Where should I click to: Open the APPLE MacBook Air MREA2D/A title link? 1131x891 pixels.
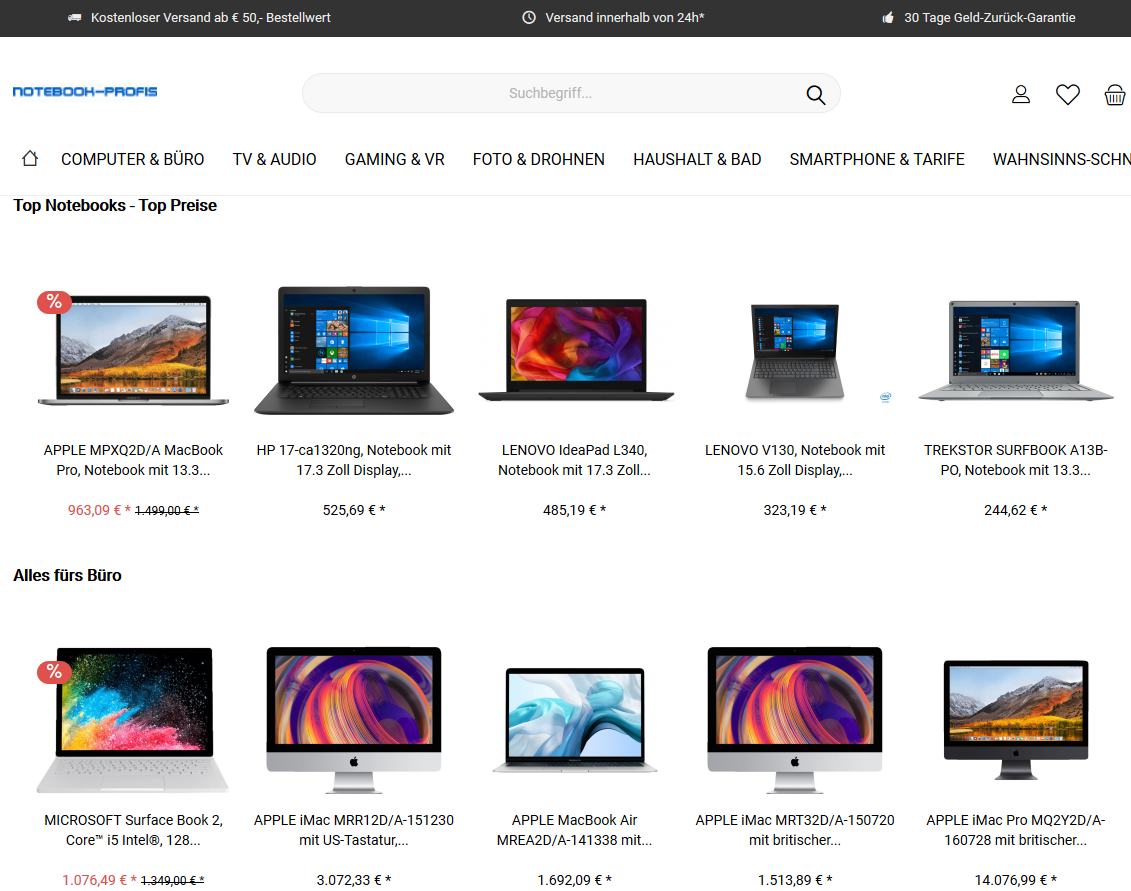[575, 830]
